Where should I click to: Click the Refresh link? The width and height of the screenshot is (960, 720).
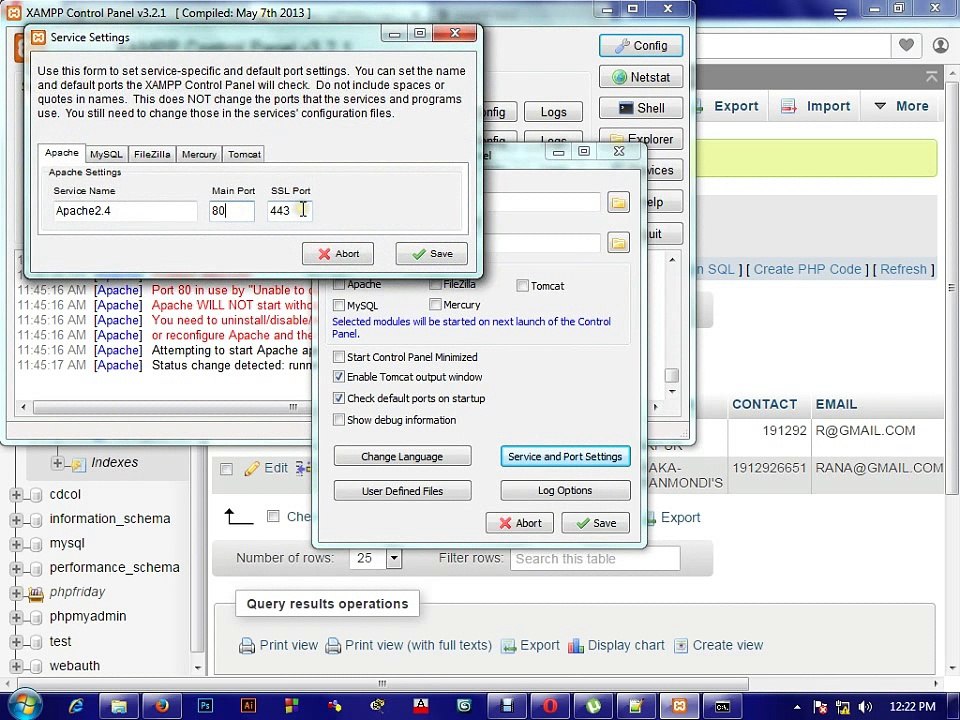point(903,269)
